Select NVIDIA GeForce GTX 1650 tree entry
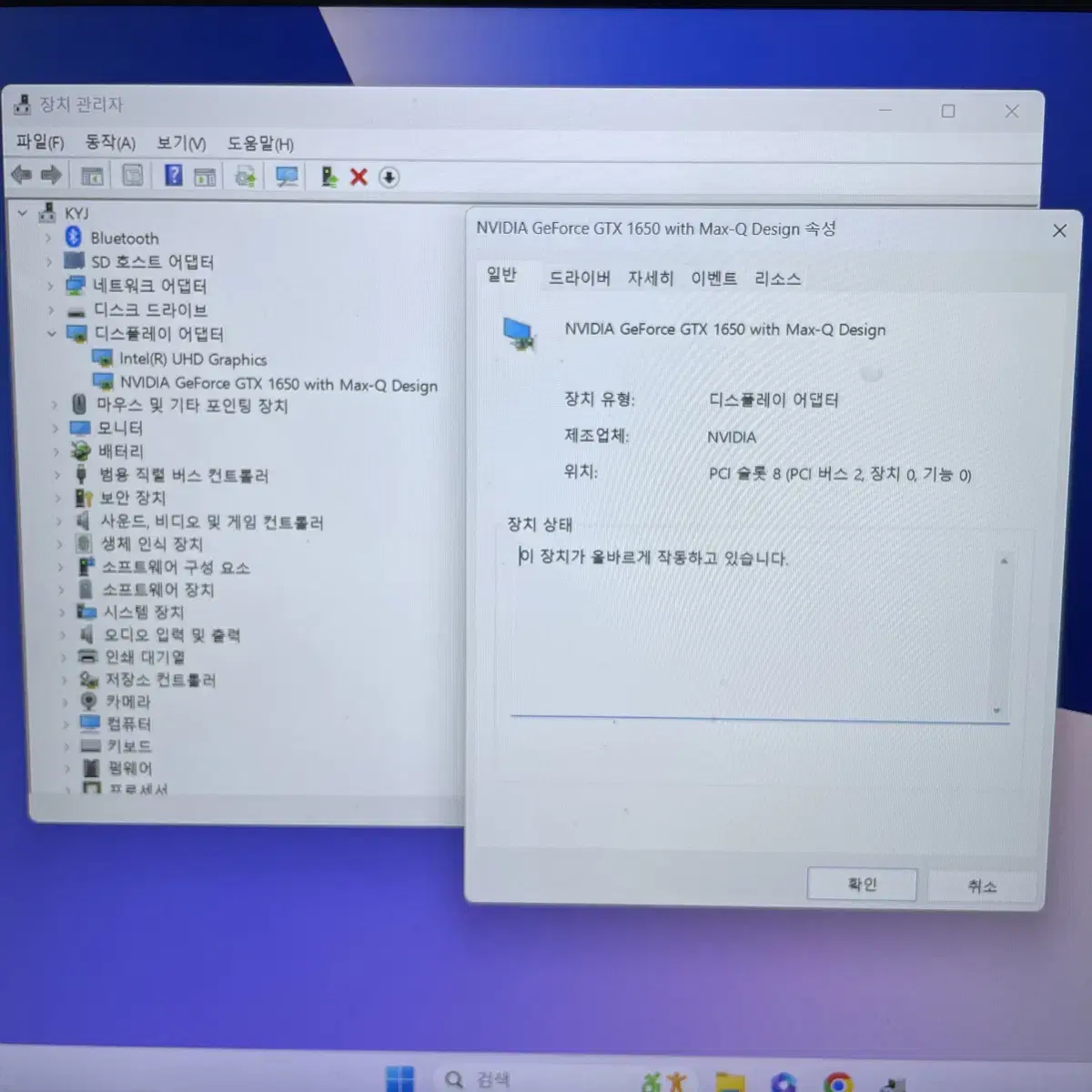 tap(278, 384)
